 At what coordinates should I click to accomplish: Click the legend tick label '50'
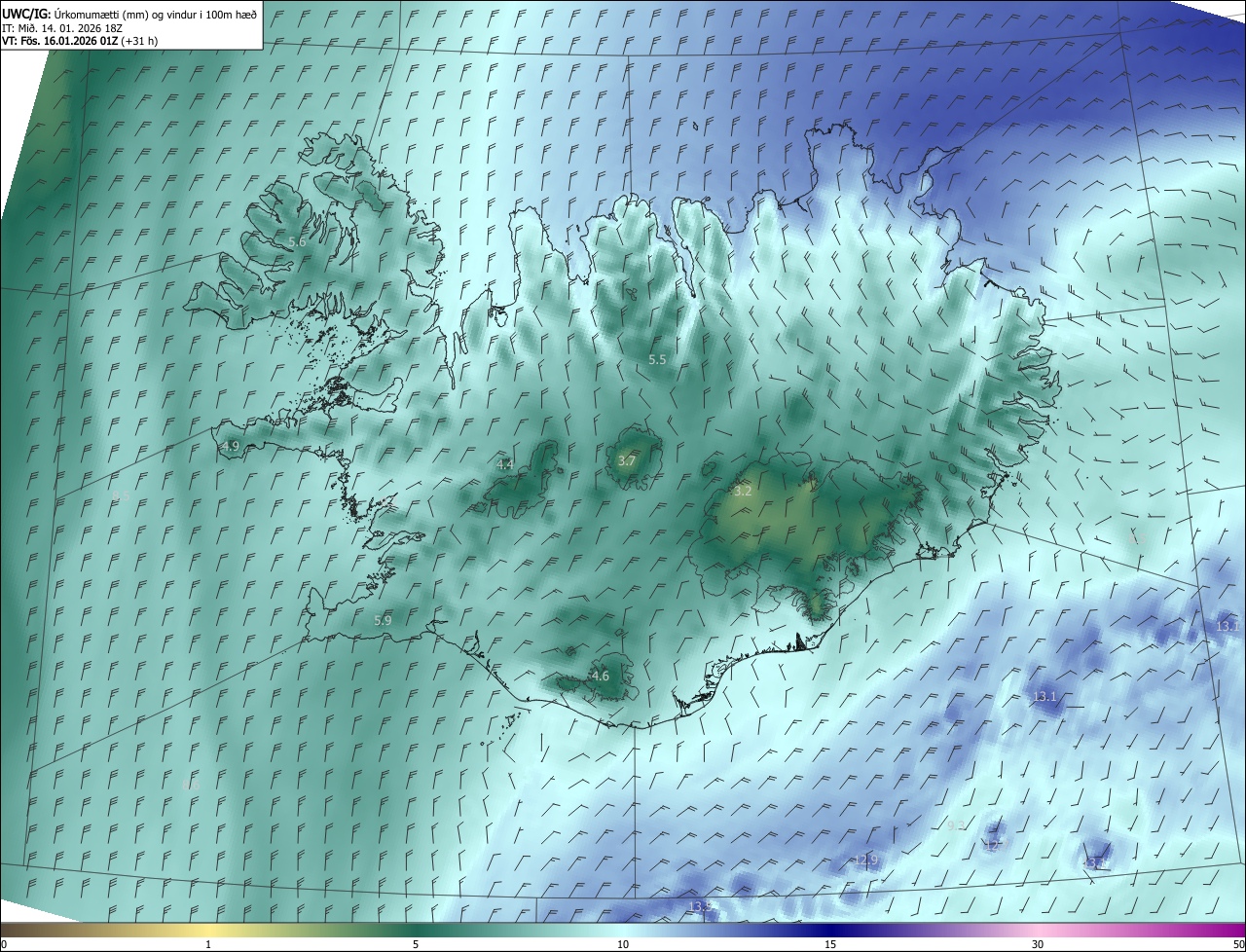click(1238, 944)
